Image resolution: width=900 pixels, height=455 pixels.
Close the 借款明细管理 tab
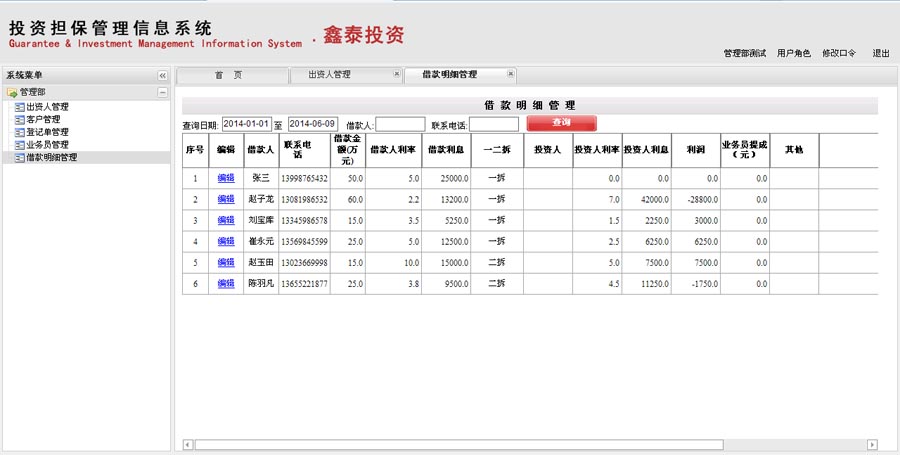coord(510,74)
